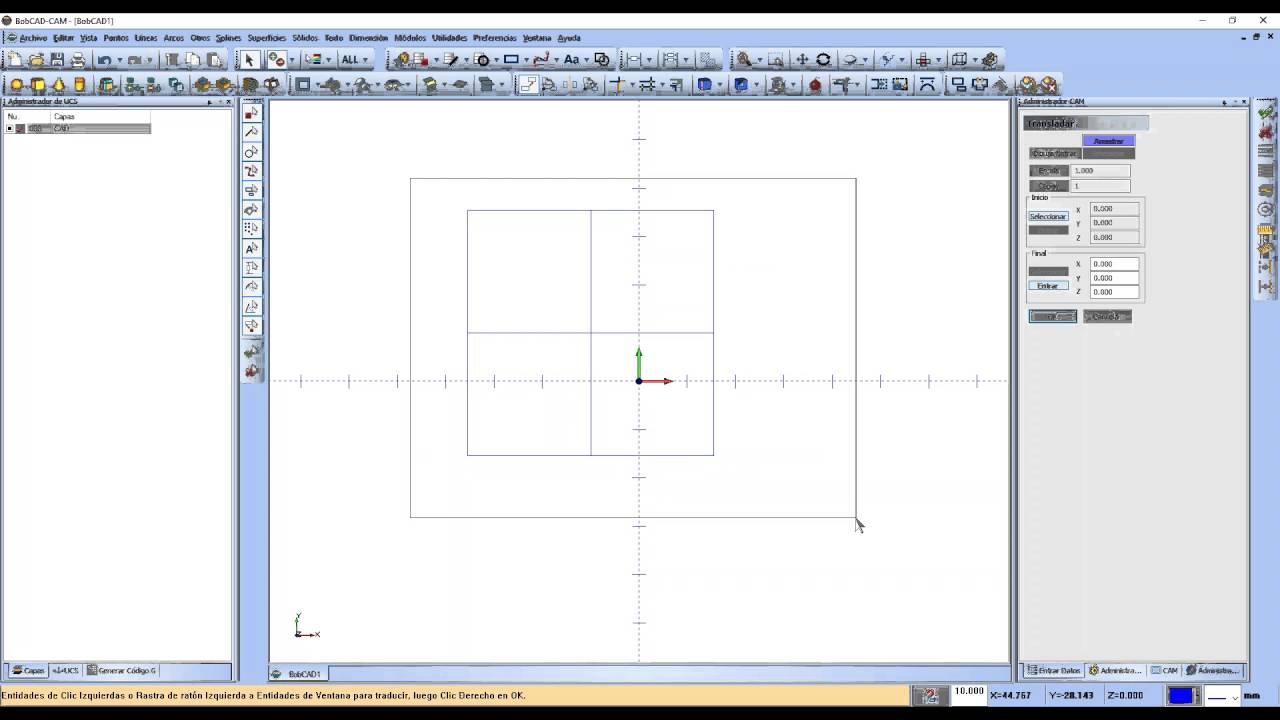
Task: Click the cone solid icon
Action: [59, 85]
